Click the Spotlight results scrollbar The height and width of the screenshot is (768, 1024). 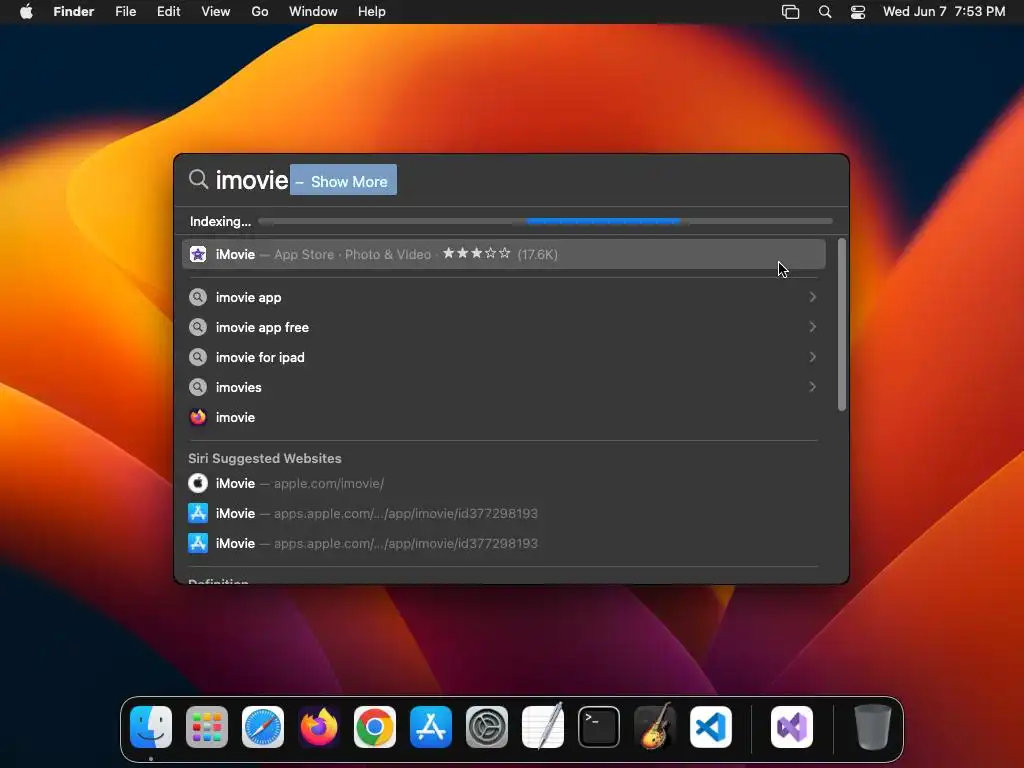[x=842, y=325]
